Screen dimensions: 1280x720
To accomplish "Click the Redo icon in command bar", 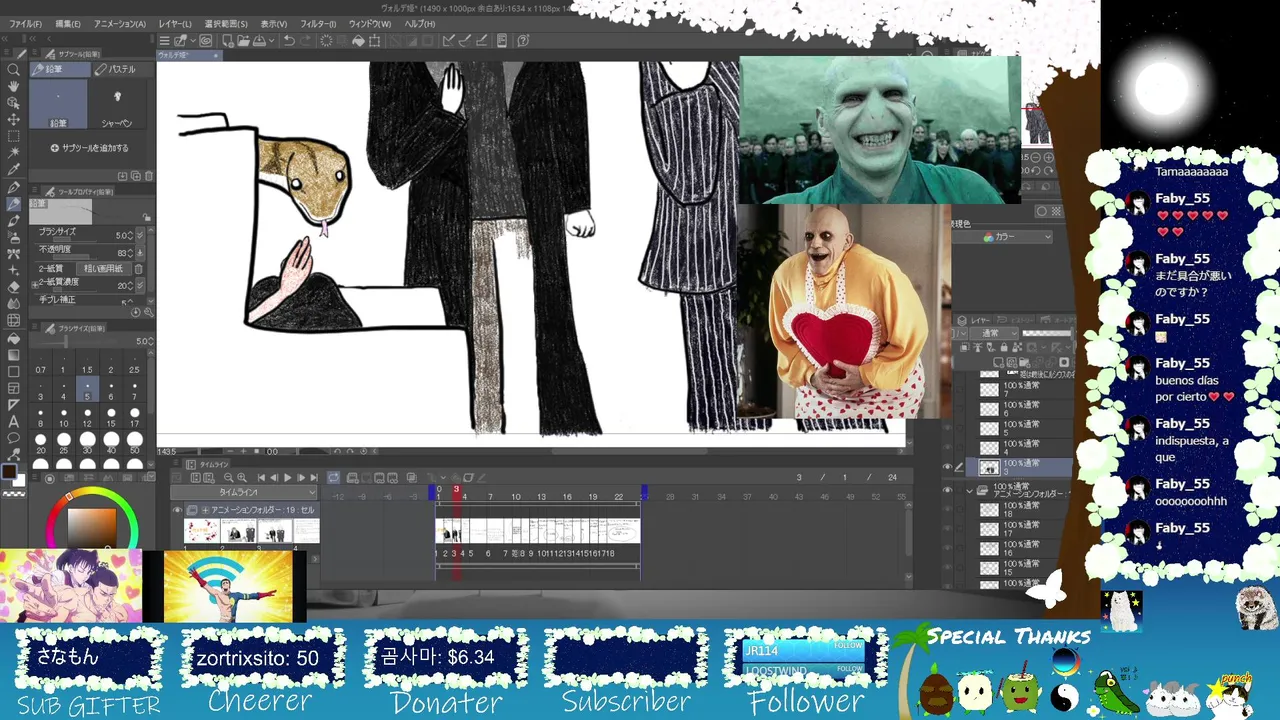I will tap(305, 41).
